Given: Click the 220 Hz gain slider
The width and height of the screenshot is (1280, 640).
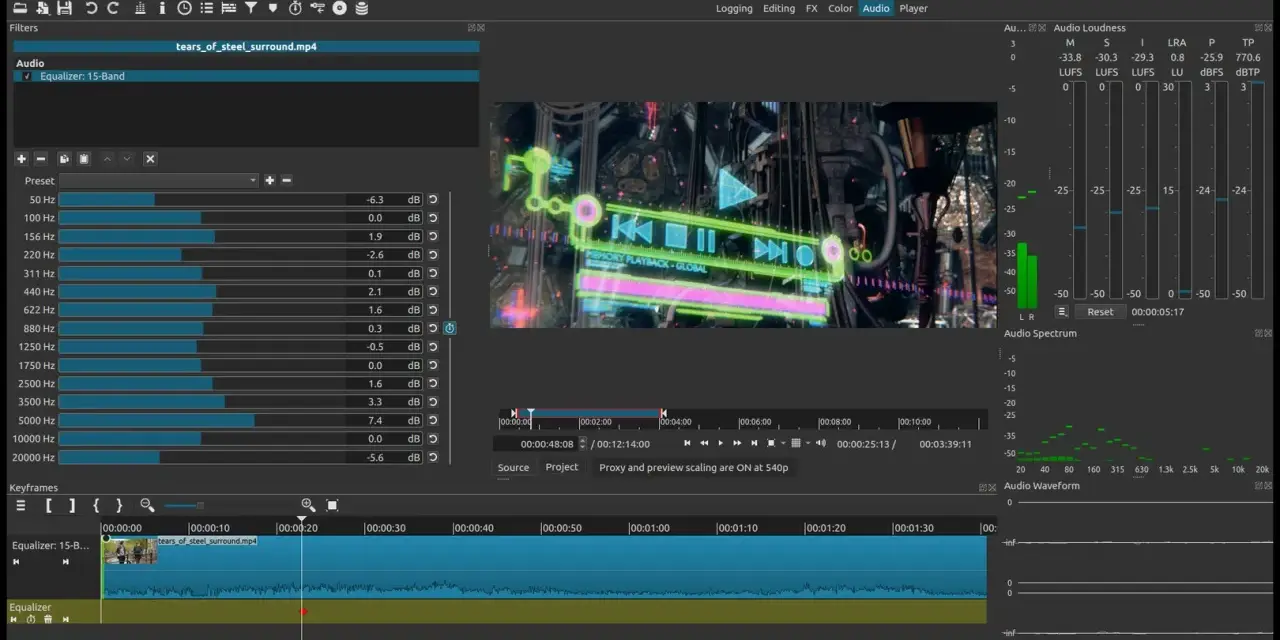Looking at the screenshot, I should pyautogui.click(x=240, y=255).
